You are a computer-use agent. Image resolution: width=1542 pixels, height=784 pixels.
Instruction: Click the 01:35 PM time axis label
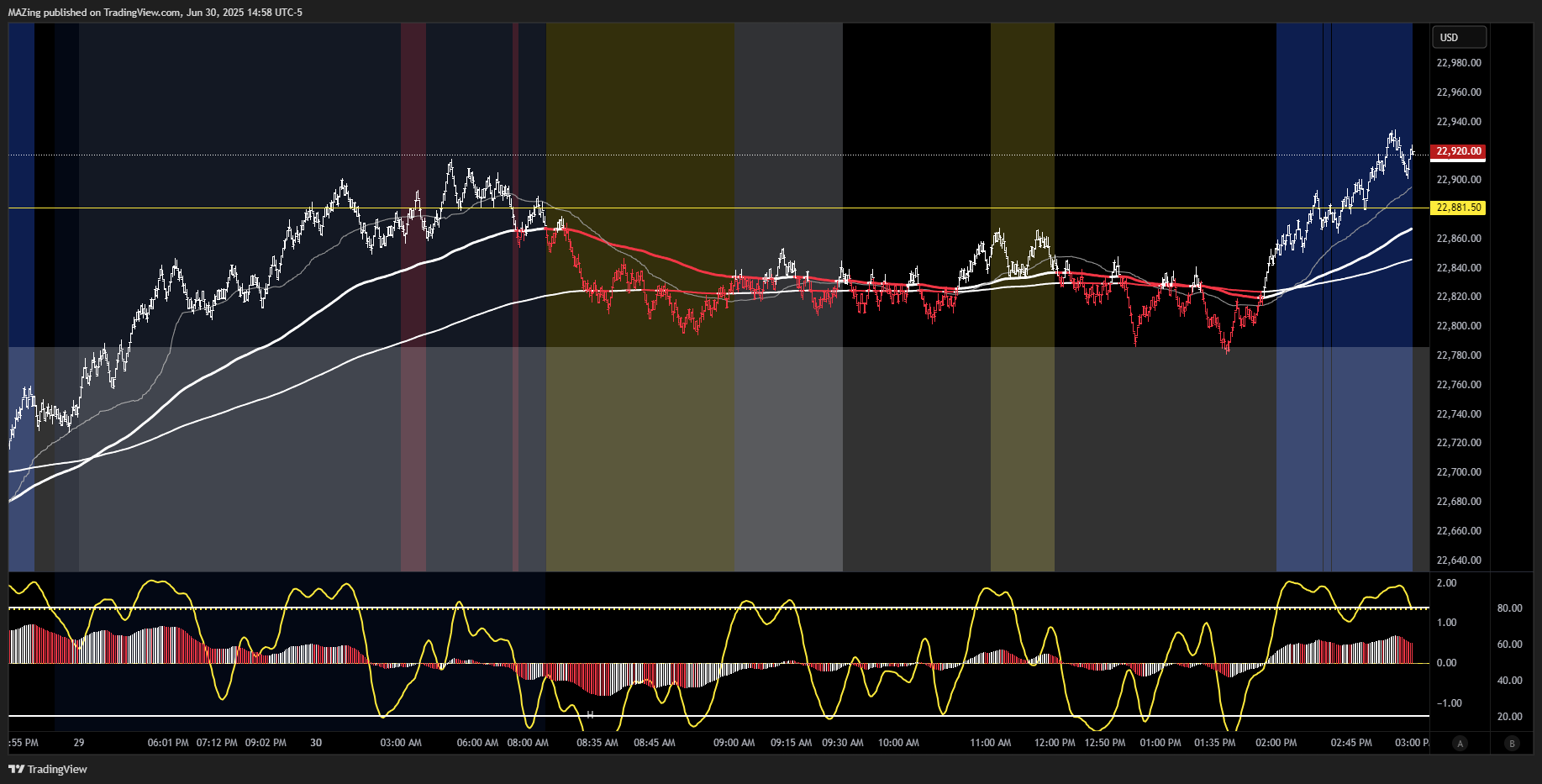(1215, 743)
